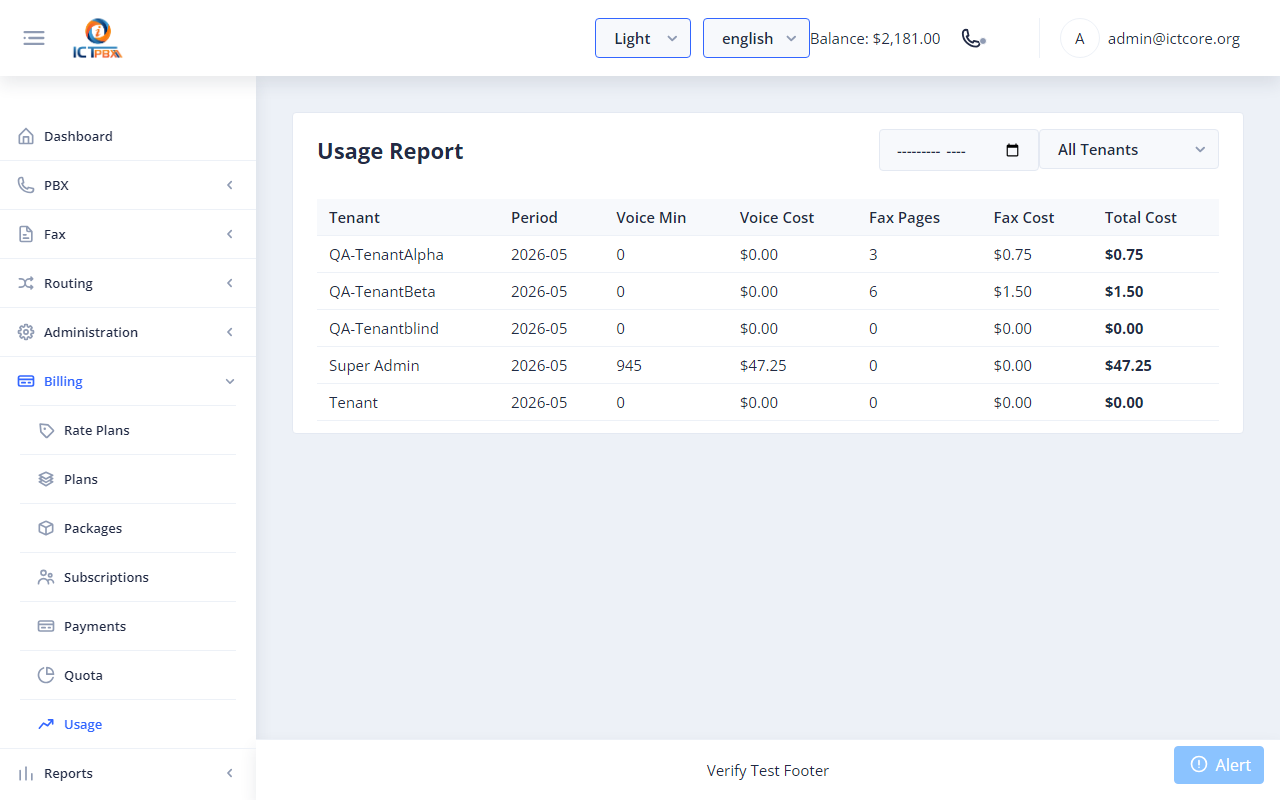Screen dimensions: 1280x800
Task: Expand the Administration menu chevron
Action: pyautogui.click(x=230, y=332)
